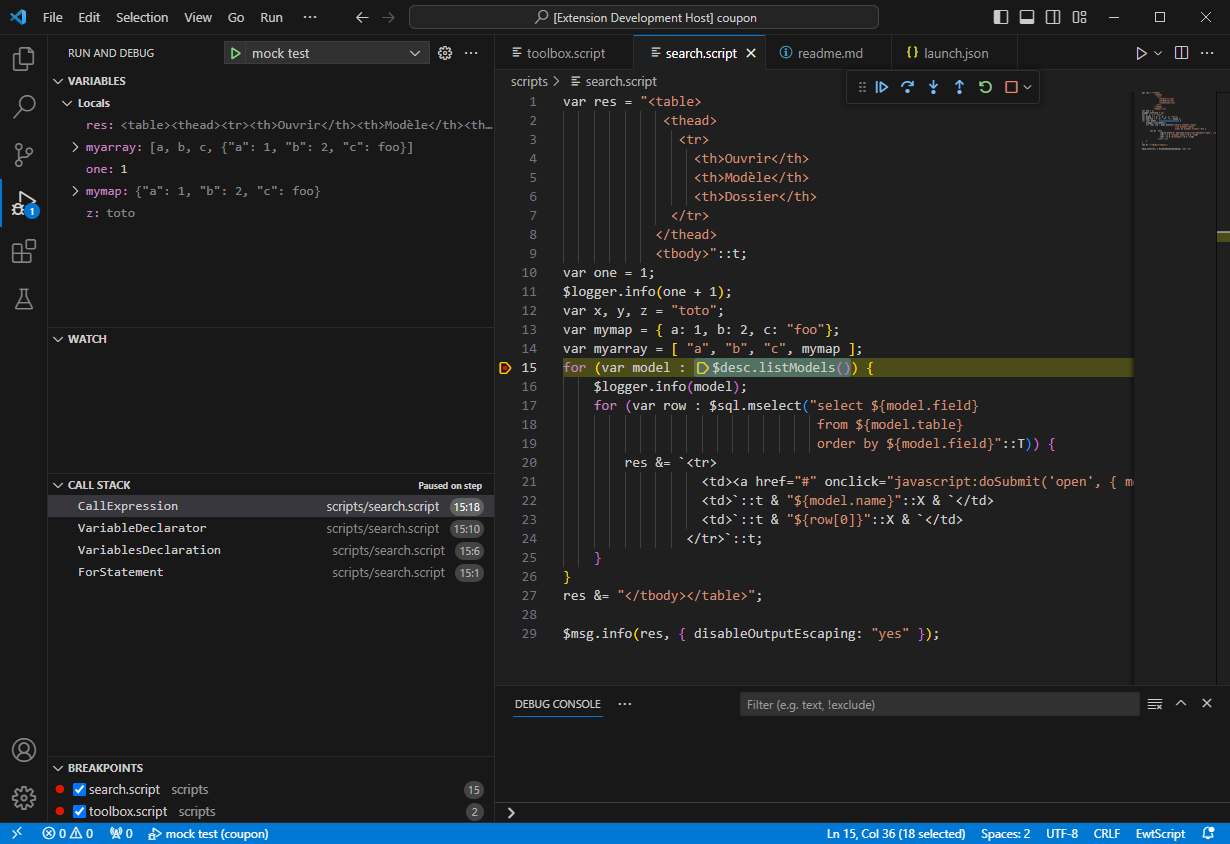
Task: Open the Go menu
Action: pos(236,17)
